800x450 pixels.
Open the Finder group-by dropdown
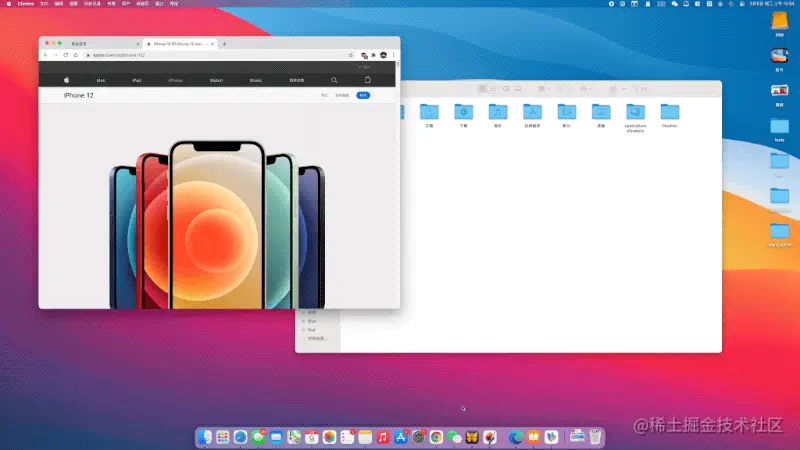click(543, 89)
